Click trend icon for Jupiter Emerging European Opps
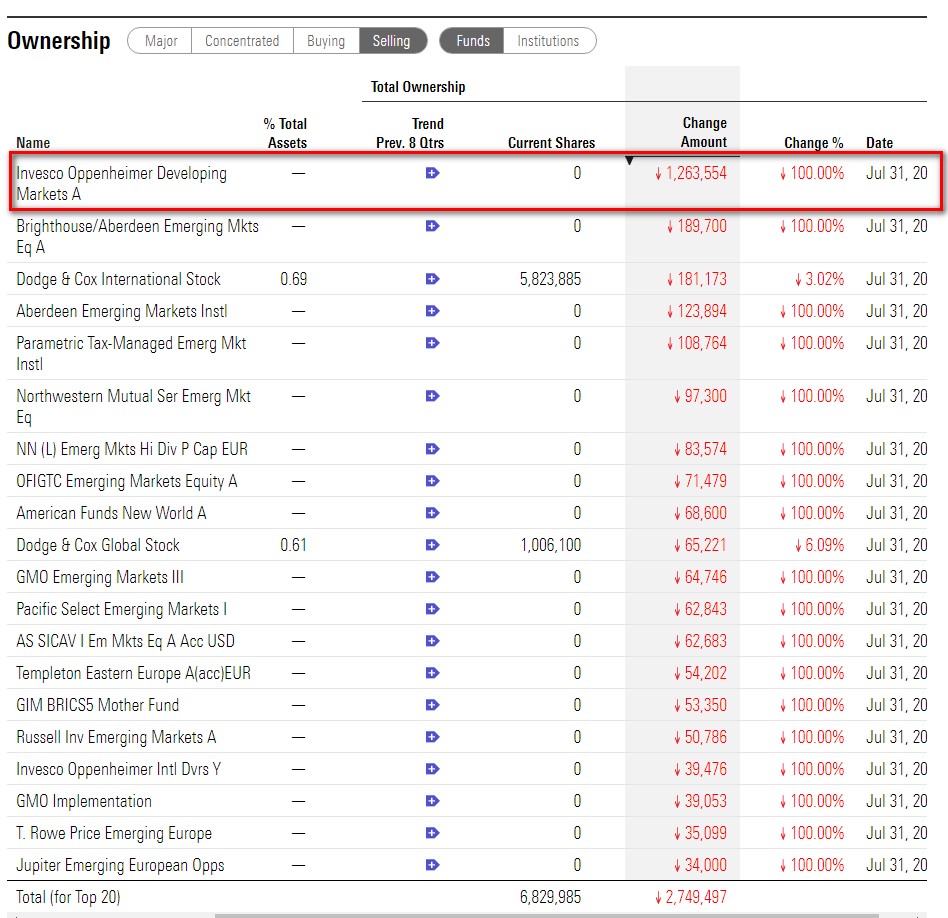The width and height of the screenshot is (948, 918). pyautogui.click(x=432, y=865)
